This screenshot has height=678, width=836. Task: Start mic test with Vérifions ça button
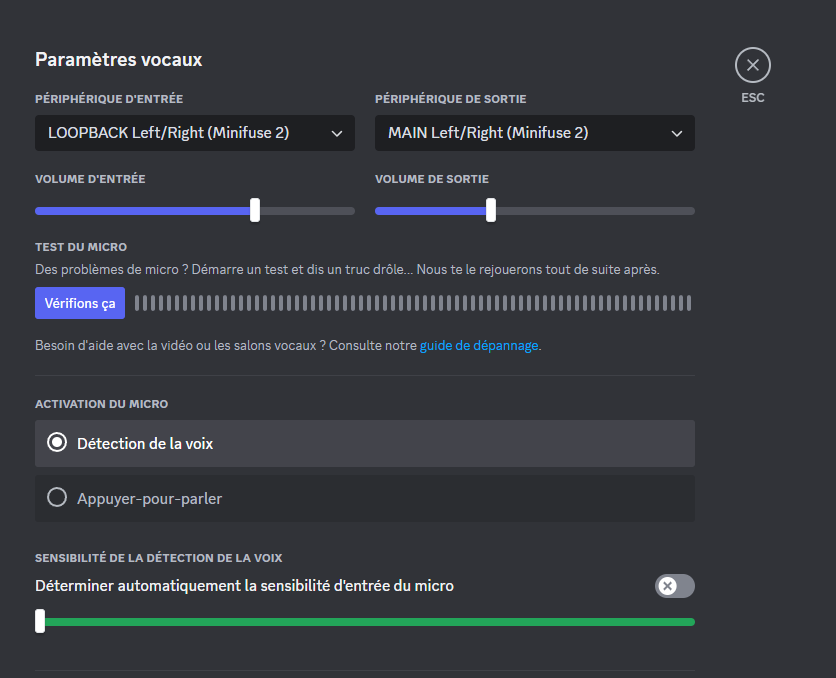[x=80, y=303]
